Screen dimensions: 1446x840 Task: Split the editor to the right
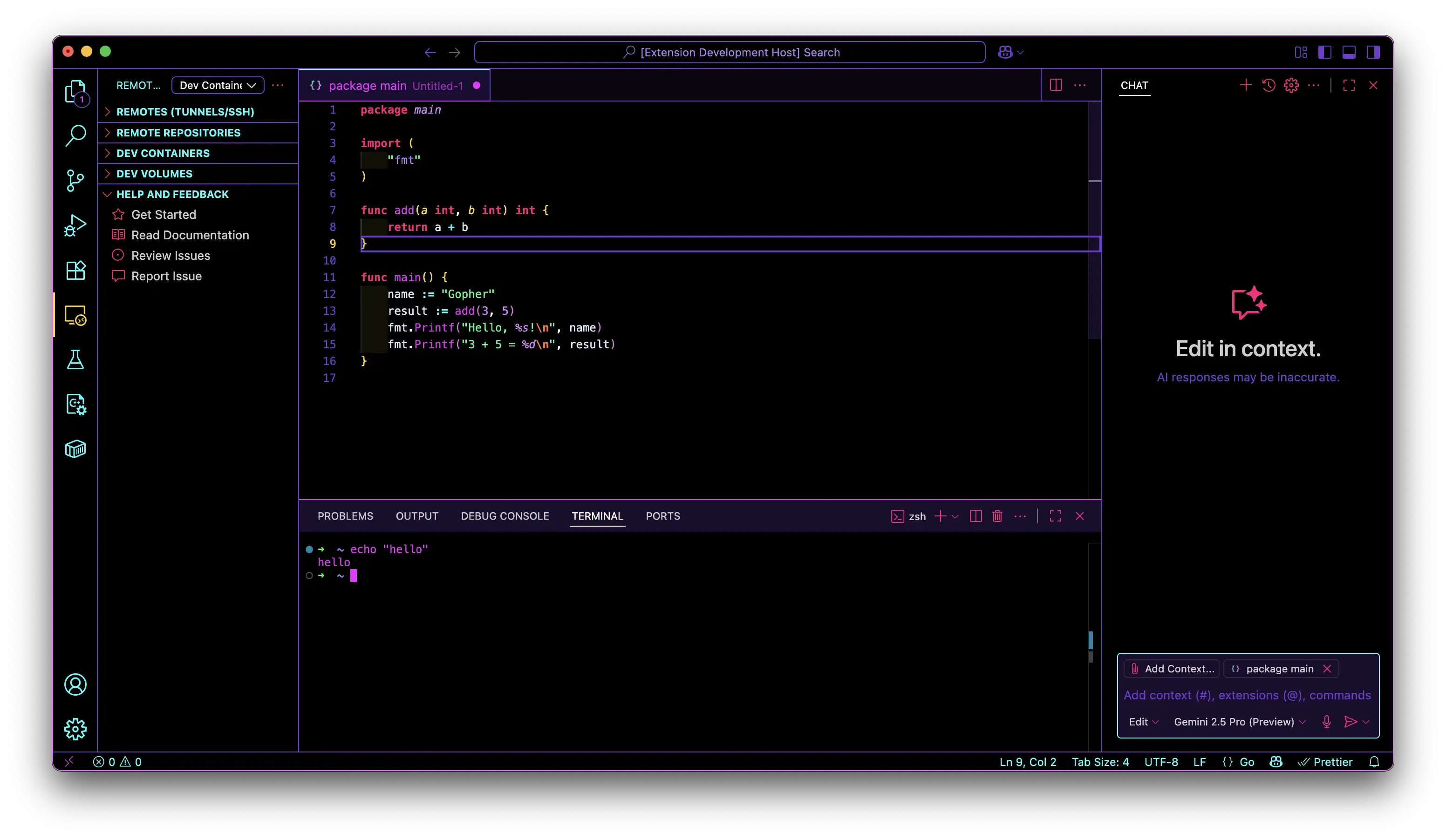click(1056, 85)
